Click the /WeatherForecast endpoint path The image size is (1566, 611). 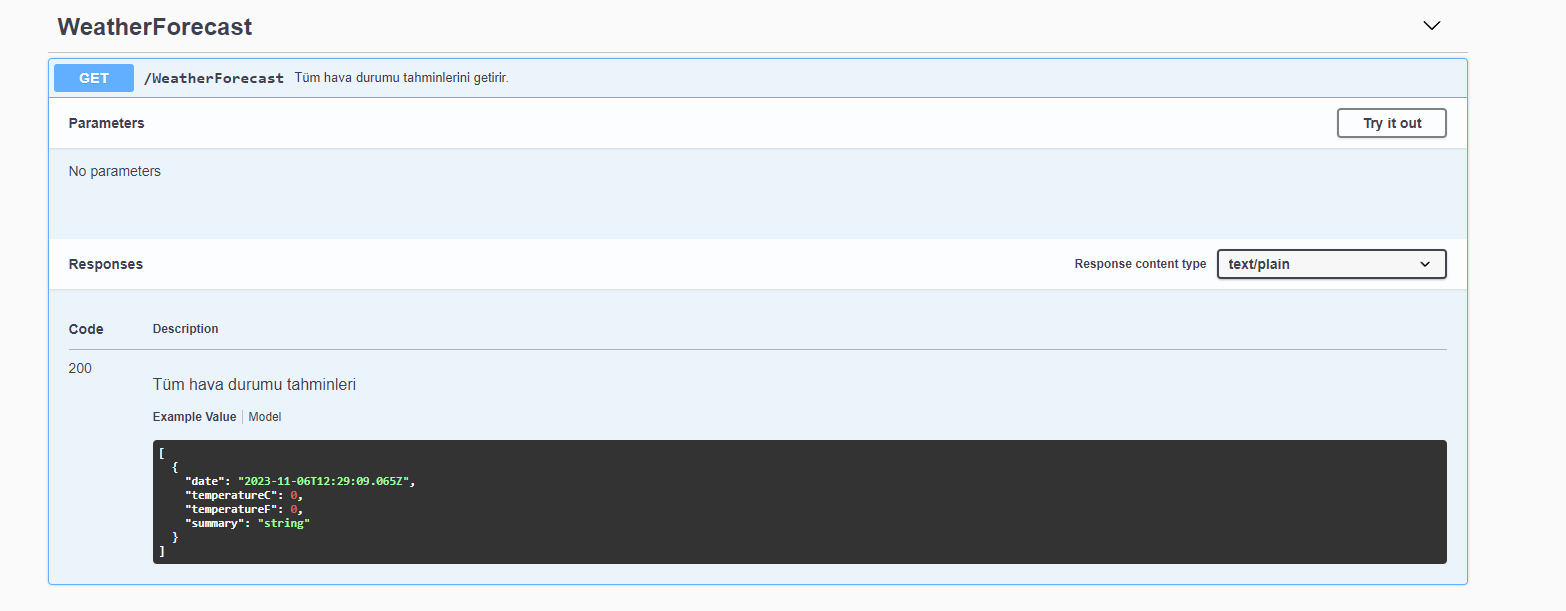pos(213,78)
